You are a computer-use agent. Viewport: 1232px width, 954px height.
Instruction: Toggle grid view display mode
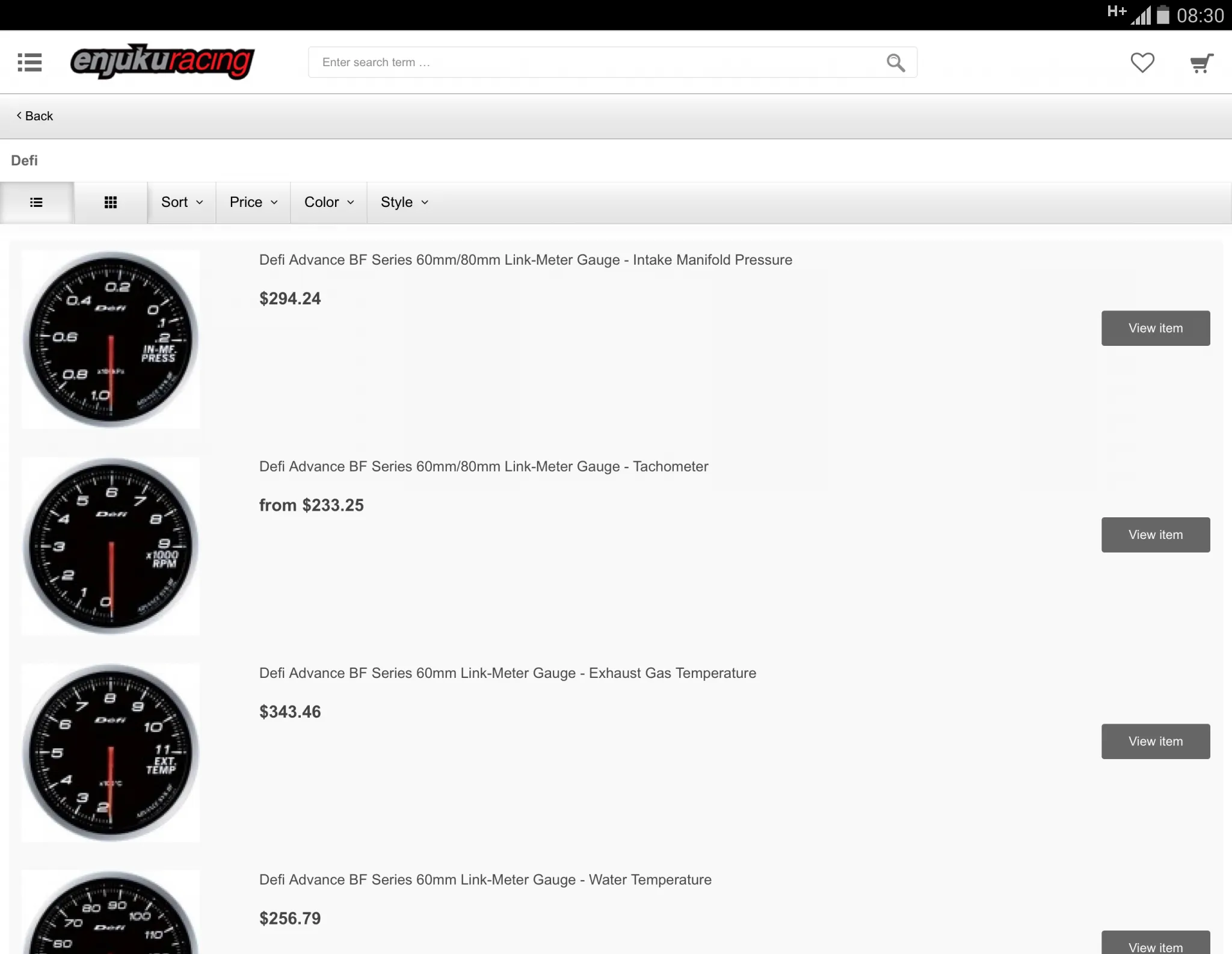110,201
